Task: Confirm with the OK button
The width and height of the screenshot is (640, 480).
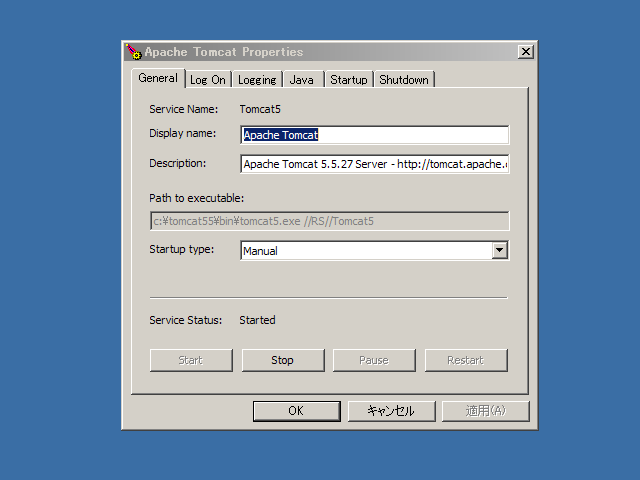Action: (297, 411)
